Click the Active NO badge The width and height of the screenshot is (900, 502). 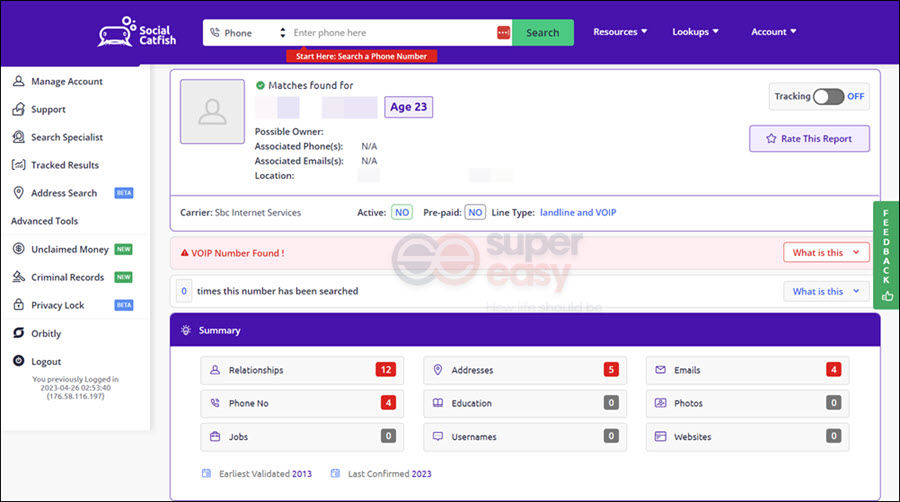[402, 212]
